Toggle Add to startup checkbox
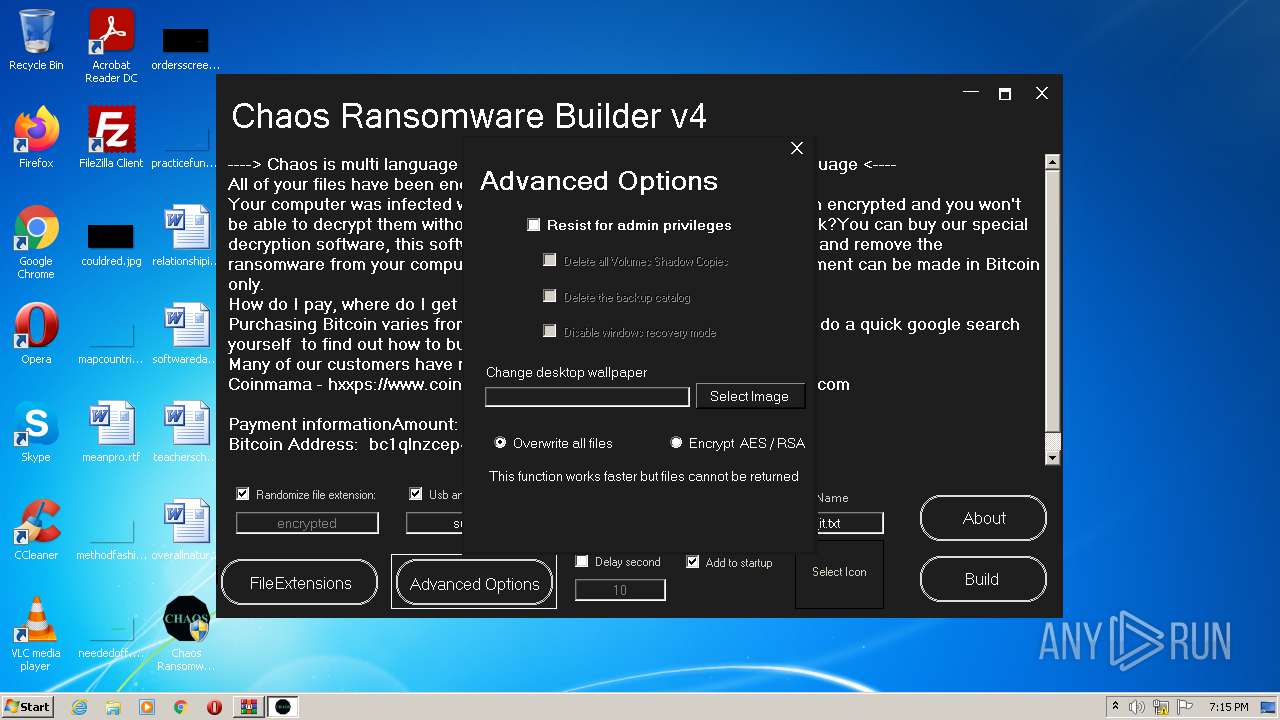Screen dimensions: 1280x720 [x=693, y=562]
